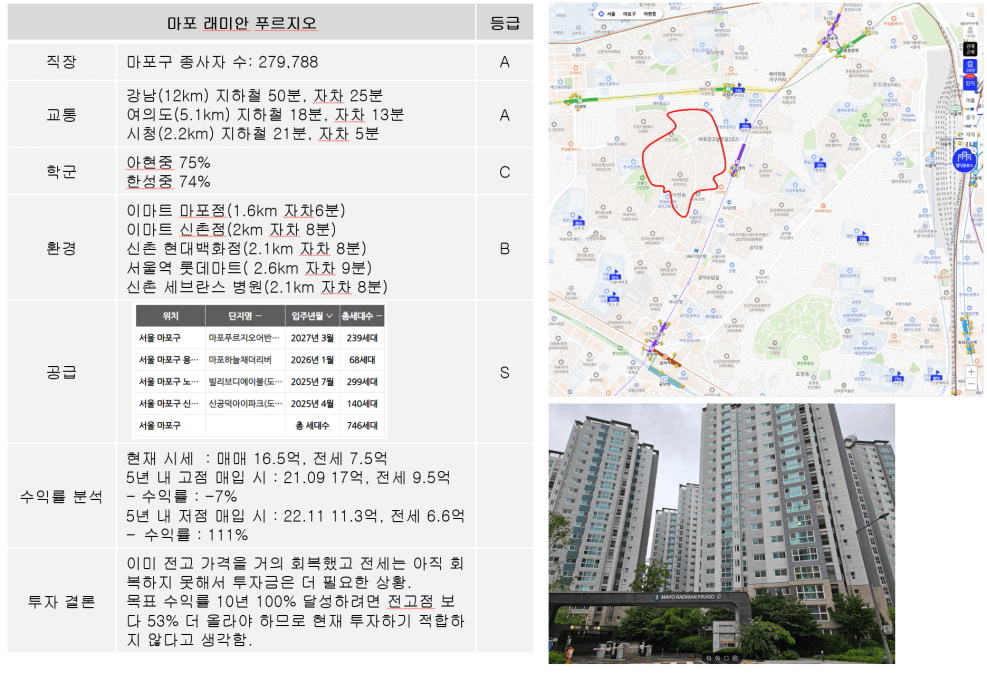
Task: Click the round blue apartment complex icon
Action: (964, 160)
